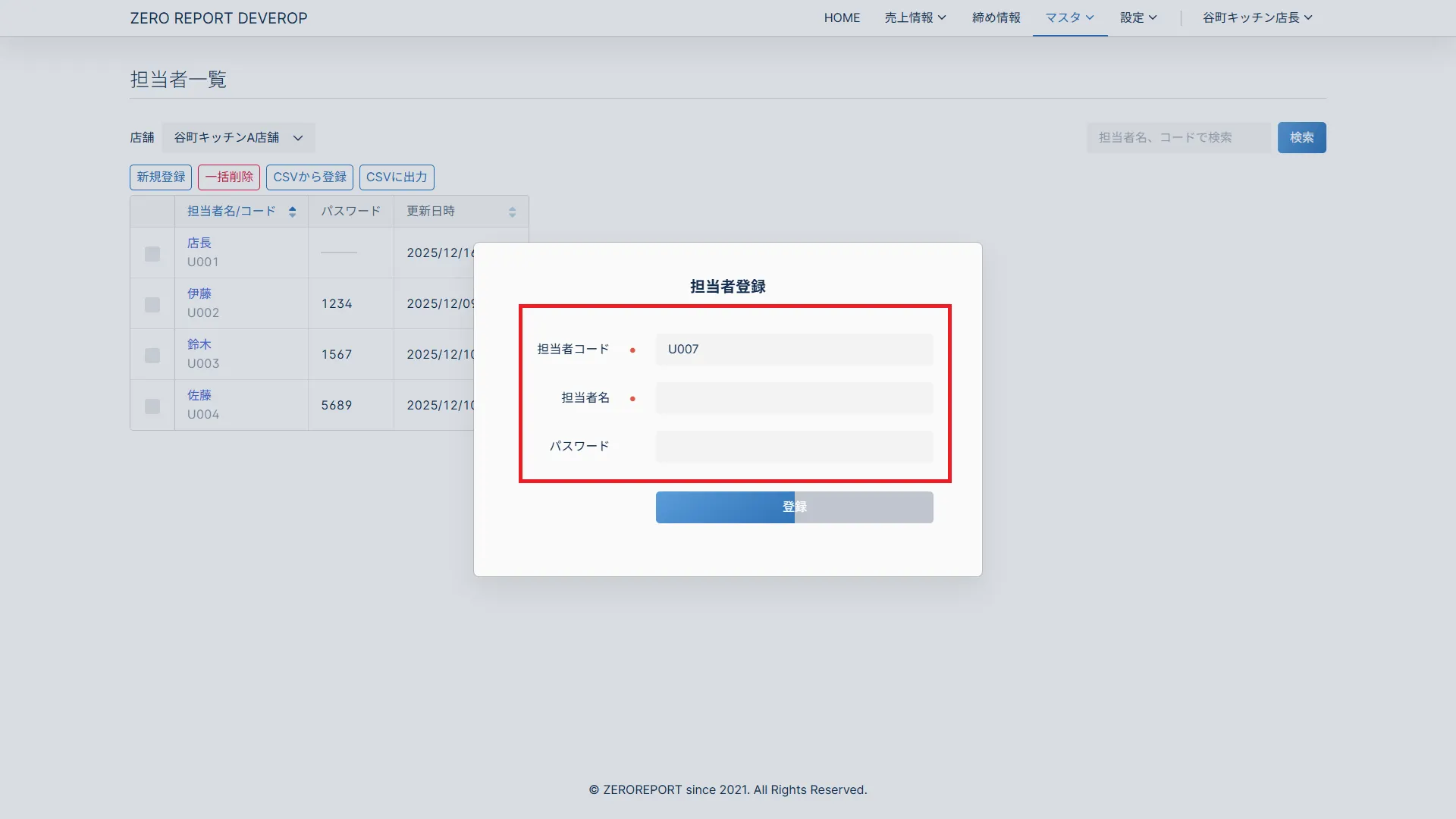This screenshot has height=819, width=1456.
Task: Tick the checkbox for 佐藤 U004
Action: tap(152, 406)
